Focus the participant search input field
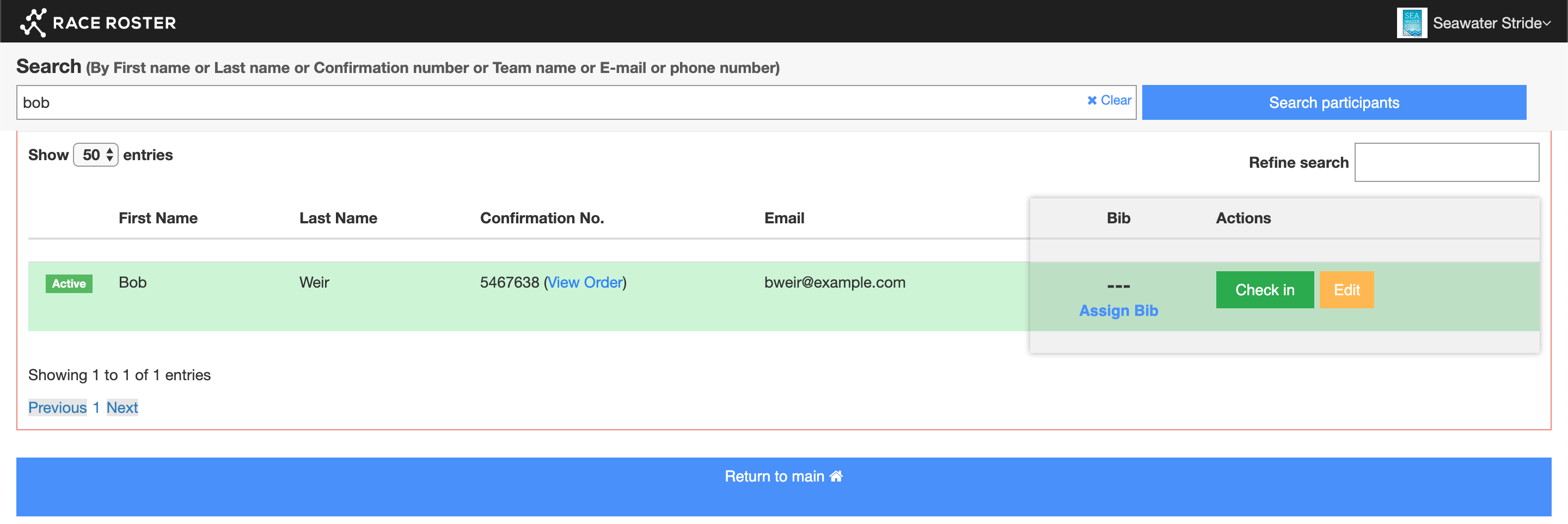Viewport: 1568px width, 524px height. tap(548, 102)
